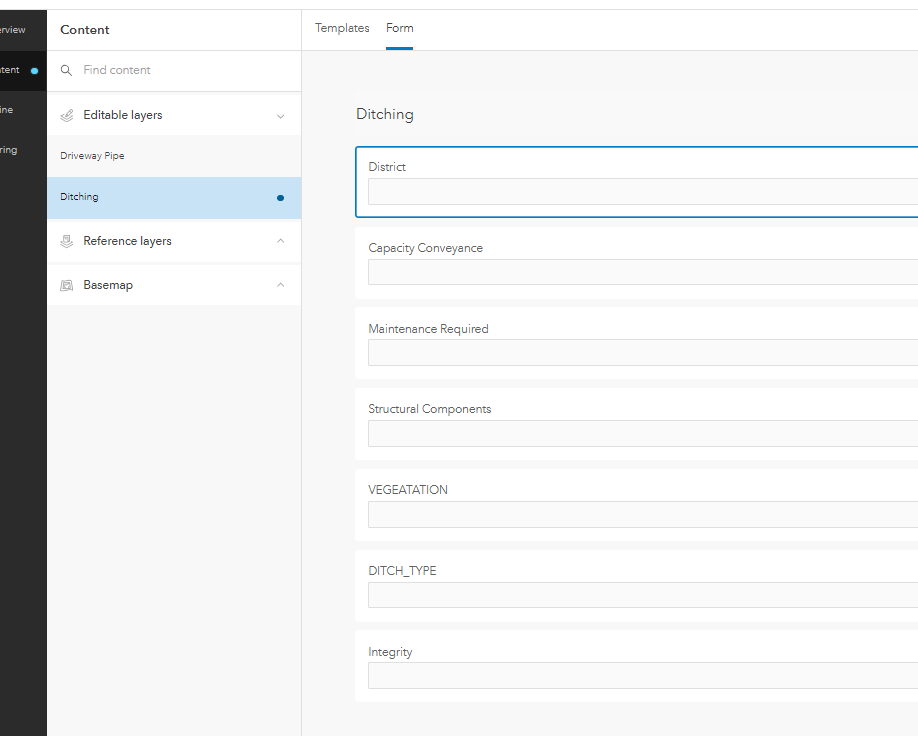The width and height of the screenshot is (918, 736).
Task: Go to the Overview sidebar item
Action: point(13,30)
